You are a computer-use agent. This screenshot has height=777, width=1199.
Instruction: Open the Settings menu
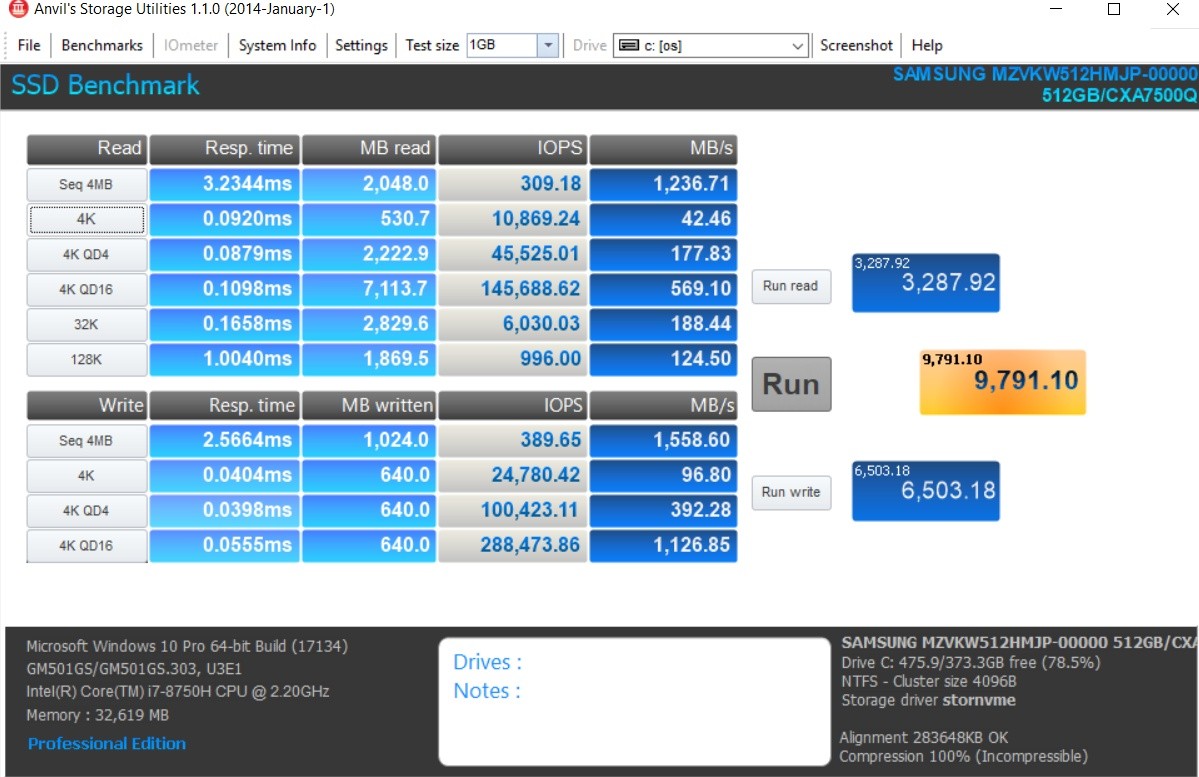(x=360, y=45)
